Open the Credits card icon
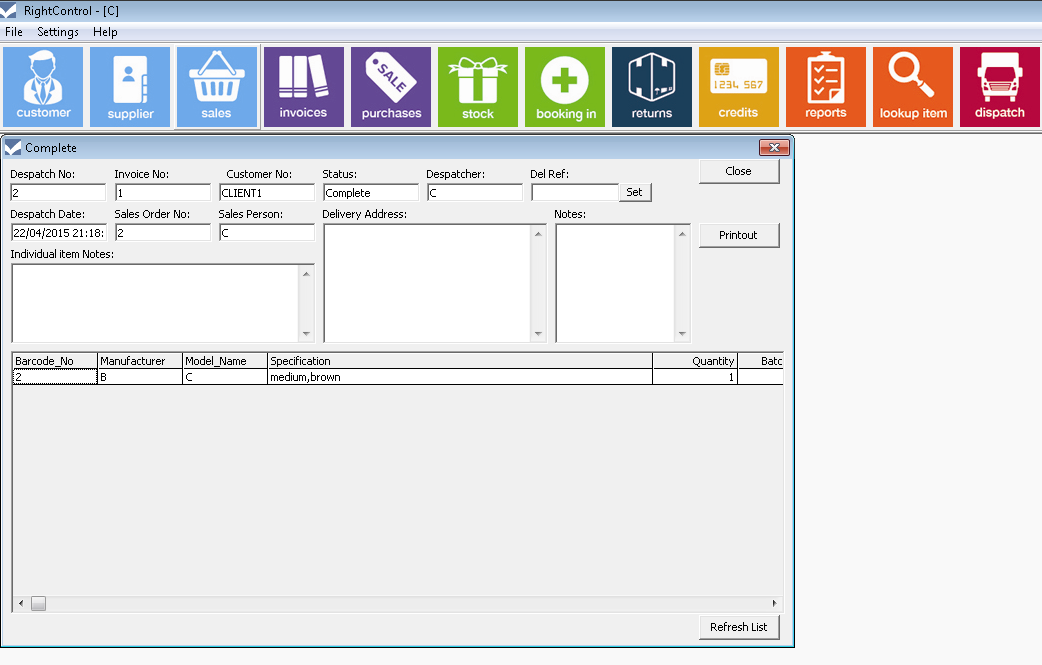The width and height of the screenshot is (1042, 665). 739,87
